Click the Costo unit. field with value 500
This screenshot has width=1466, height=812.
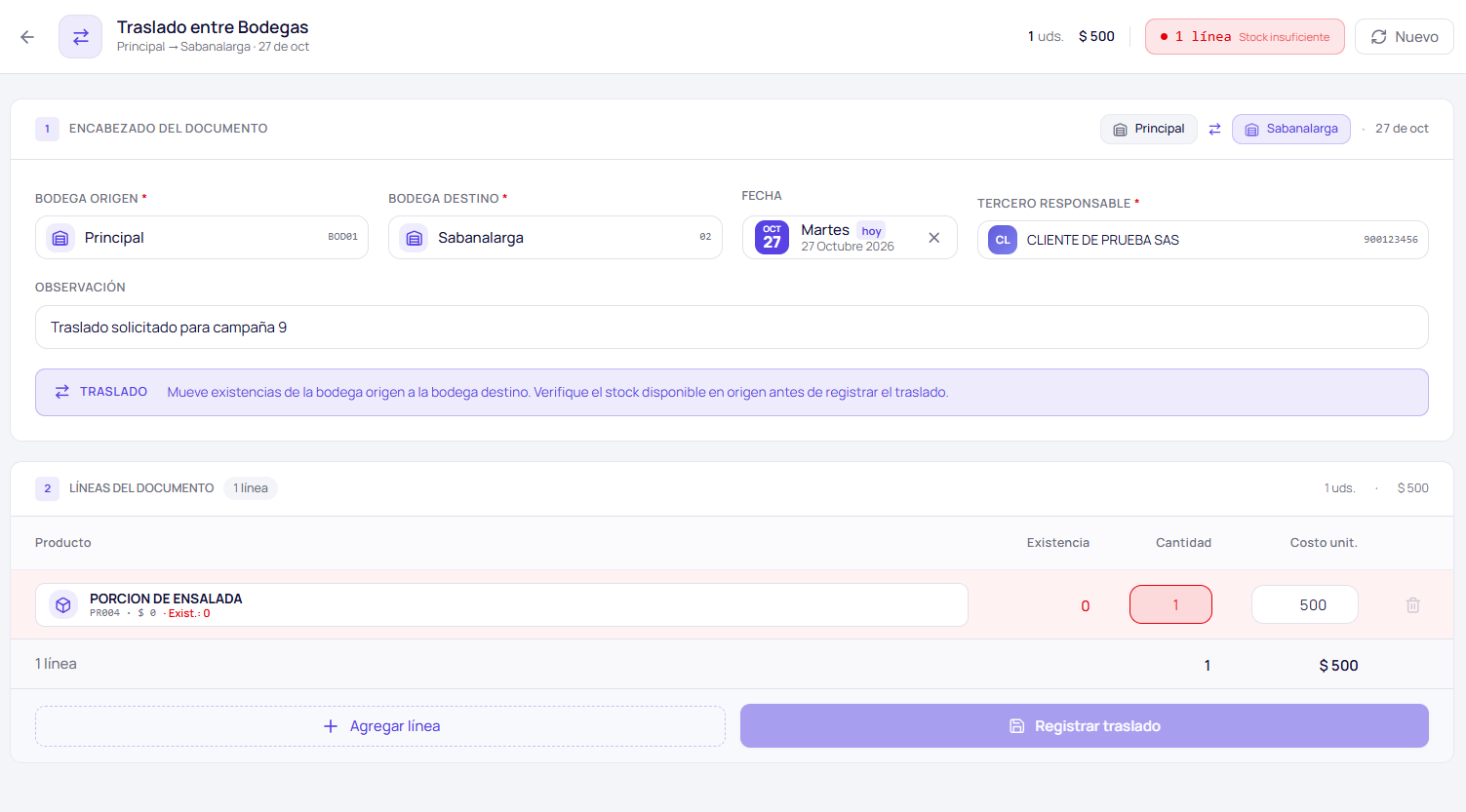(x=1305, y=604)
